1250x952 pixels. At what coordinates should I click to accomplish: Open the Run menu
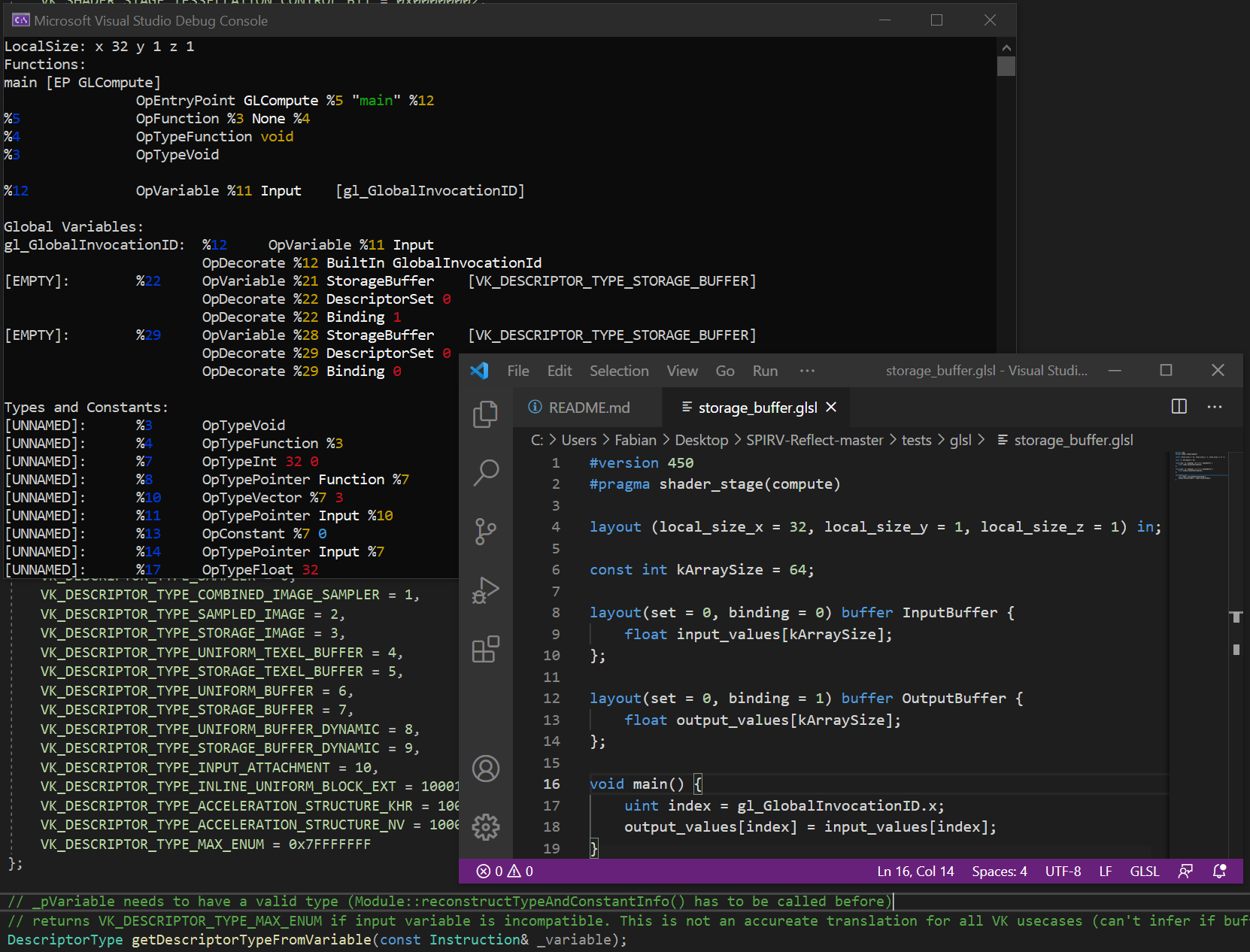[x=765, y=371]
